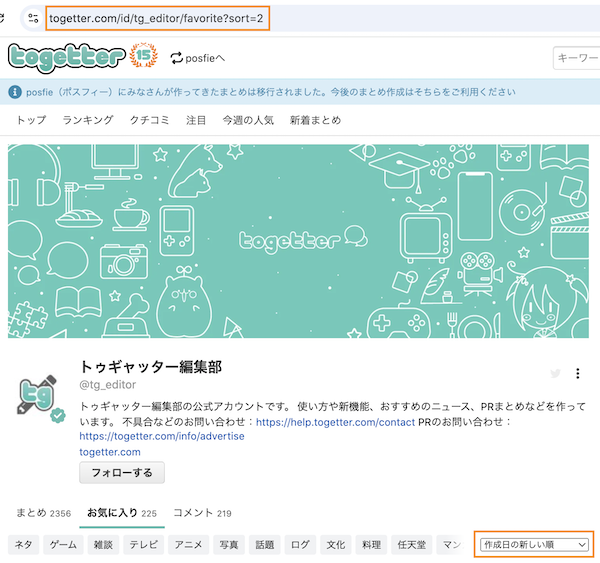600x563 pixels.
Task: Filter by the ゲーム category tag
Action: (63, 545)
